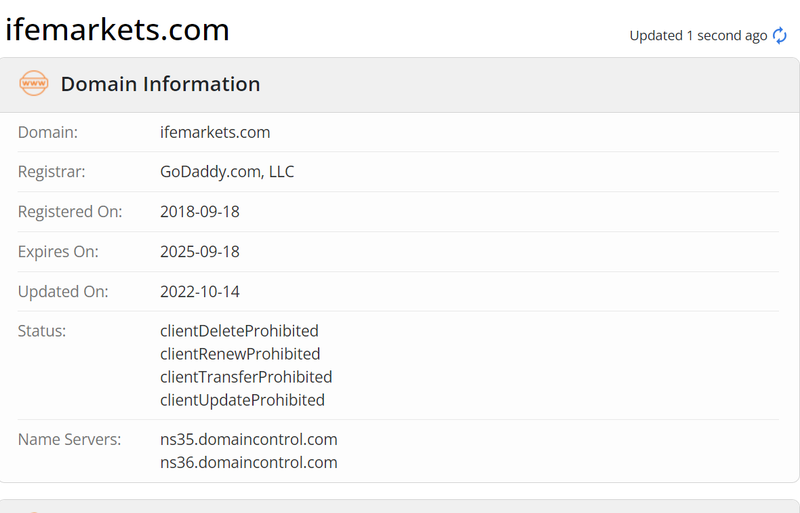Click the Registrar: field label
Image resolution: width=800 pixels, height=513 pixels.
pos(52,172)
